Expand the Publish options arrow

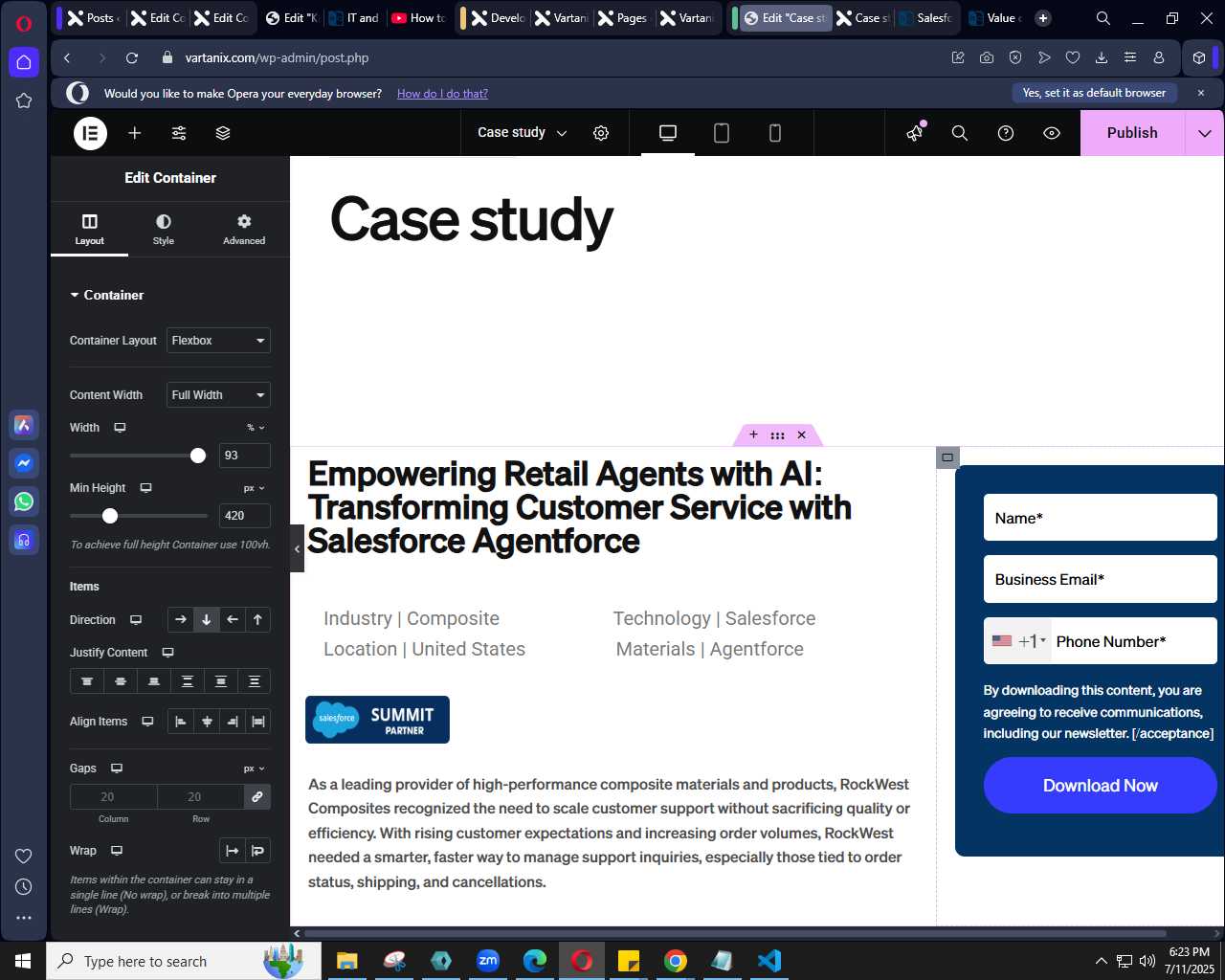[1205, 133]
